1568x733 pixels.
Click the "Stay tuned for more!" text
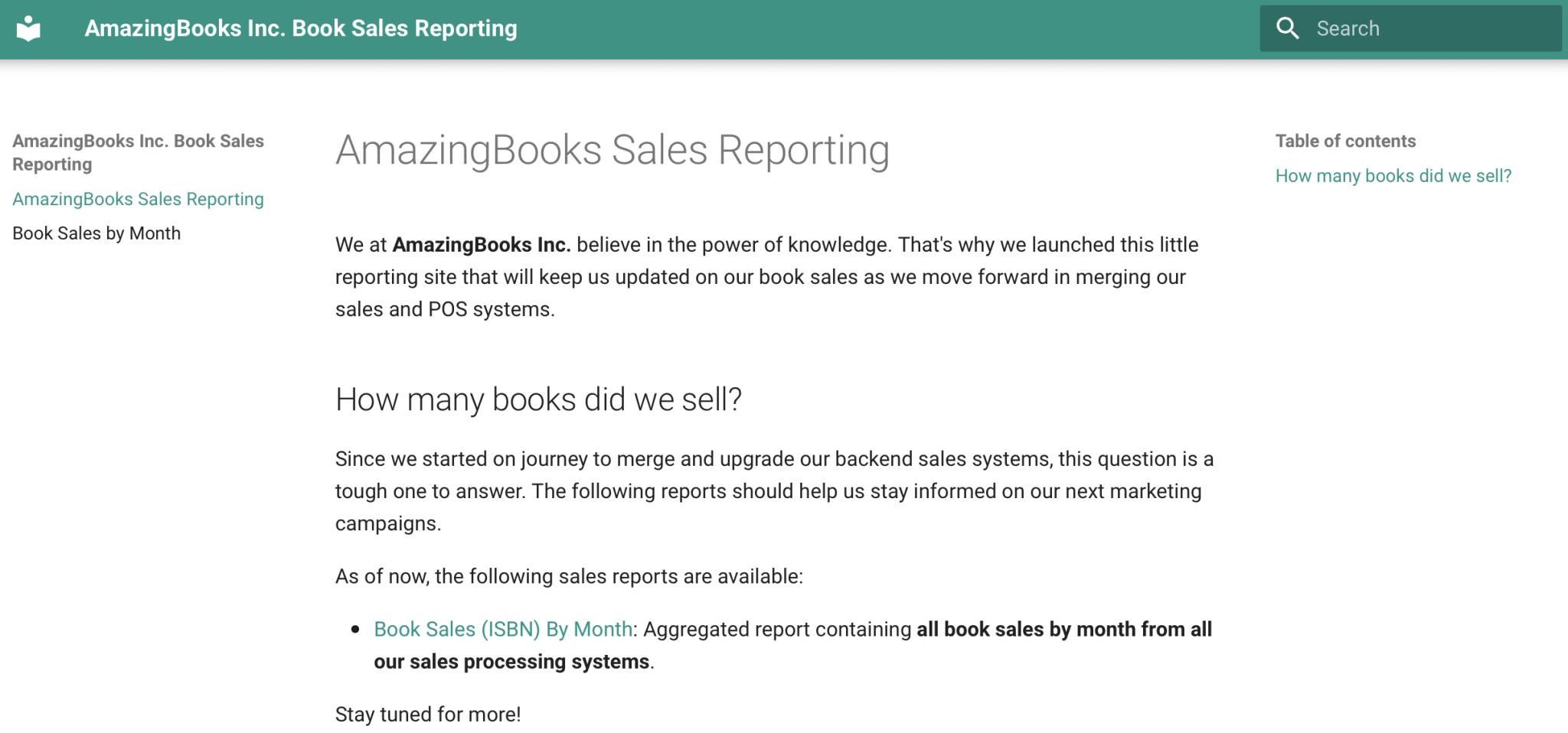tap(428, 714)
